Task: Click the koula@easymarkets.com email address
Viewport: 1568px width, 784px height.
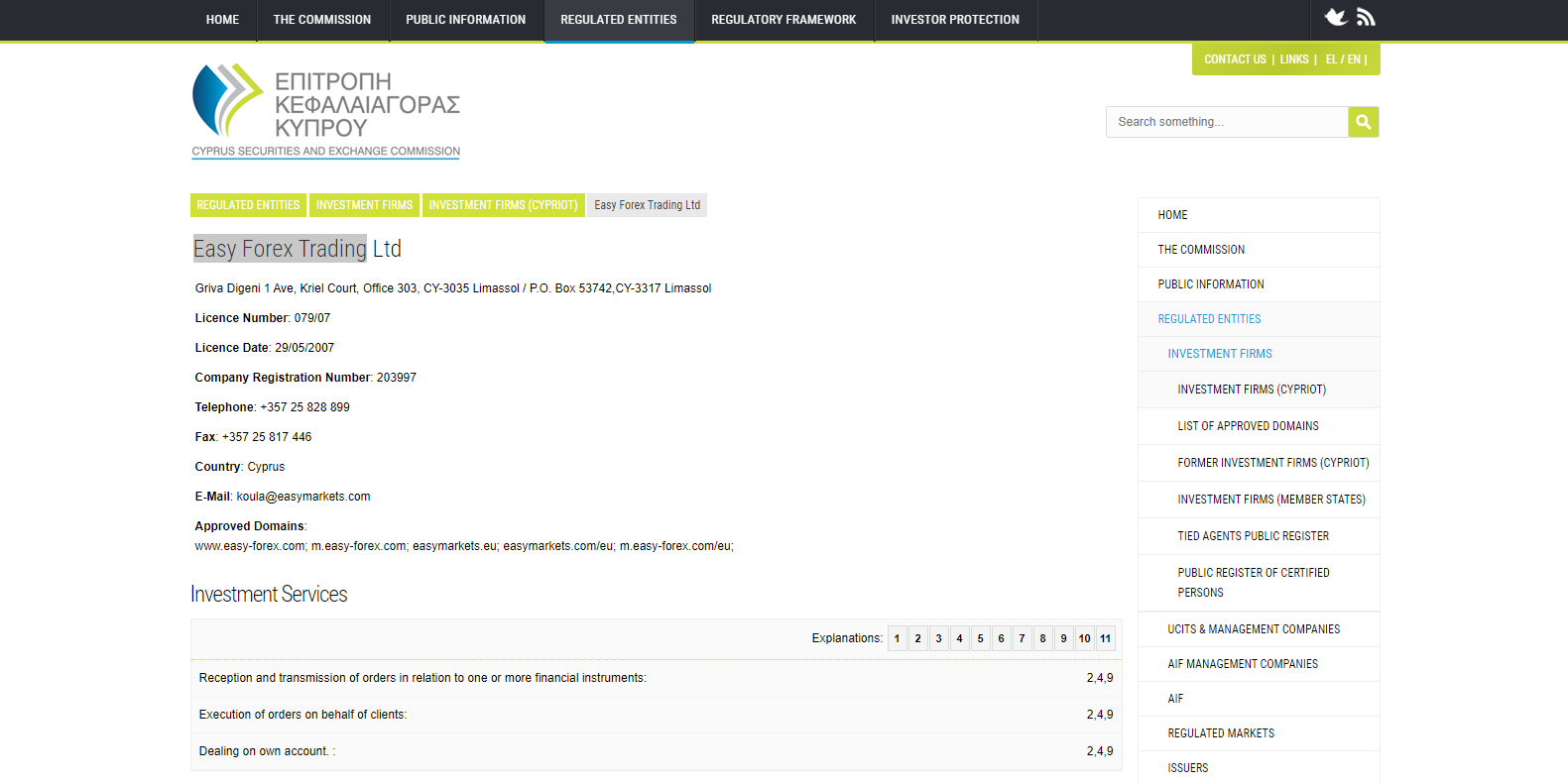Action: click(x=303, y=497)
